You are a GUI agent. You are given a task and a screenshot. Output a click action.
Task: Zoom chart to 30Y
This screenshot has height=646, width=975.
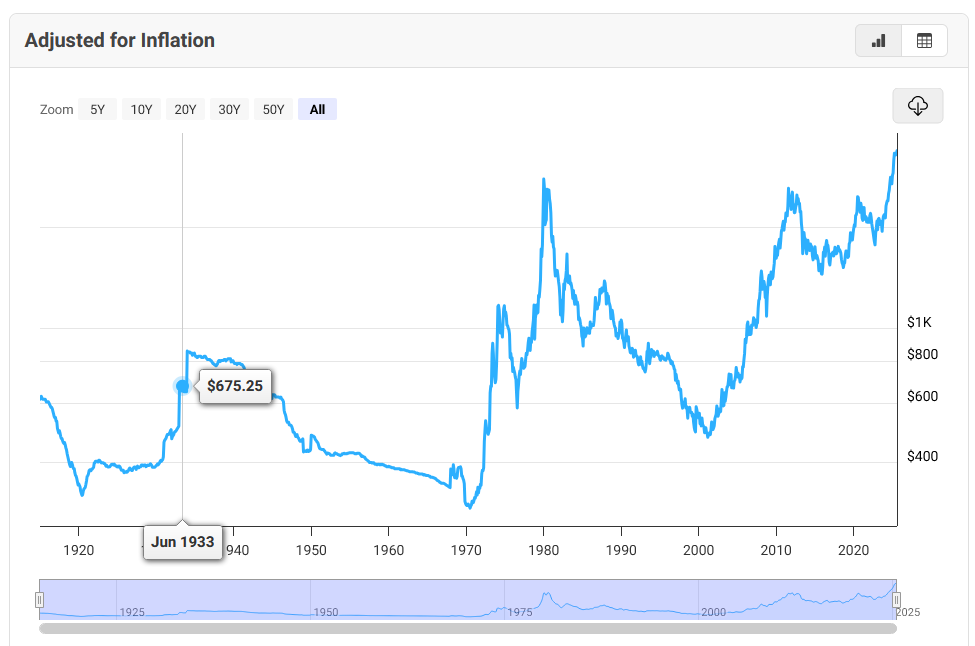click(229, 110)
